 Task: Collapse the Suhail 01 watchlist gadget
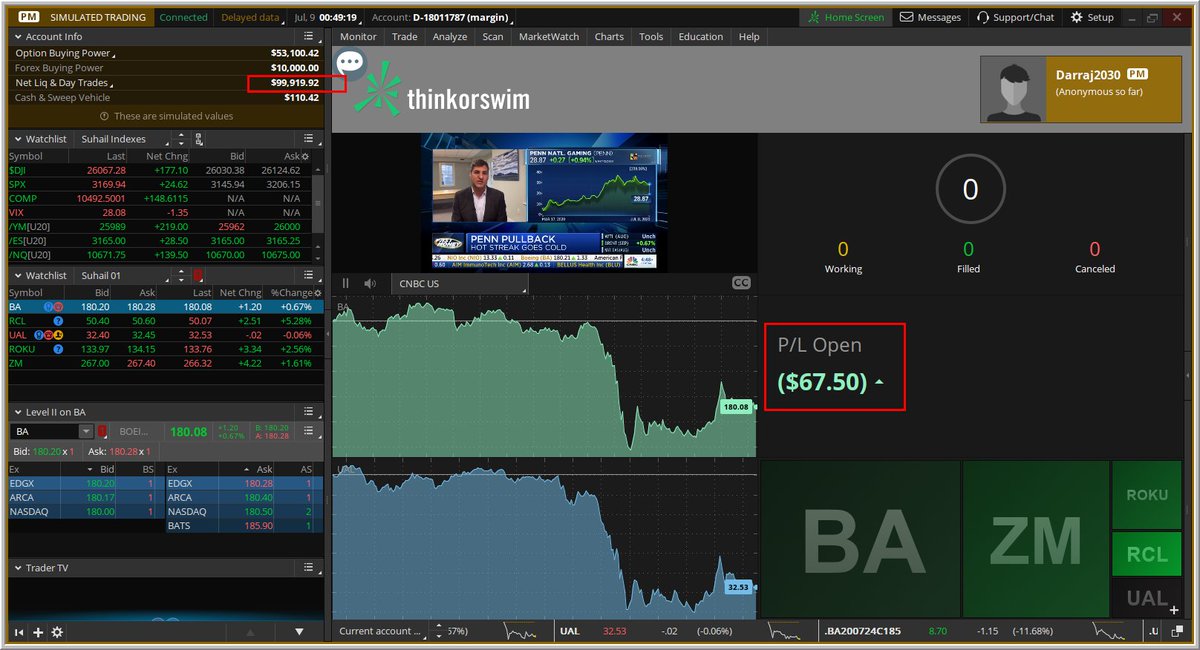point(17,275)
